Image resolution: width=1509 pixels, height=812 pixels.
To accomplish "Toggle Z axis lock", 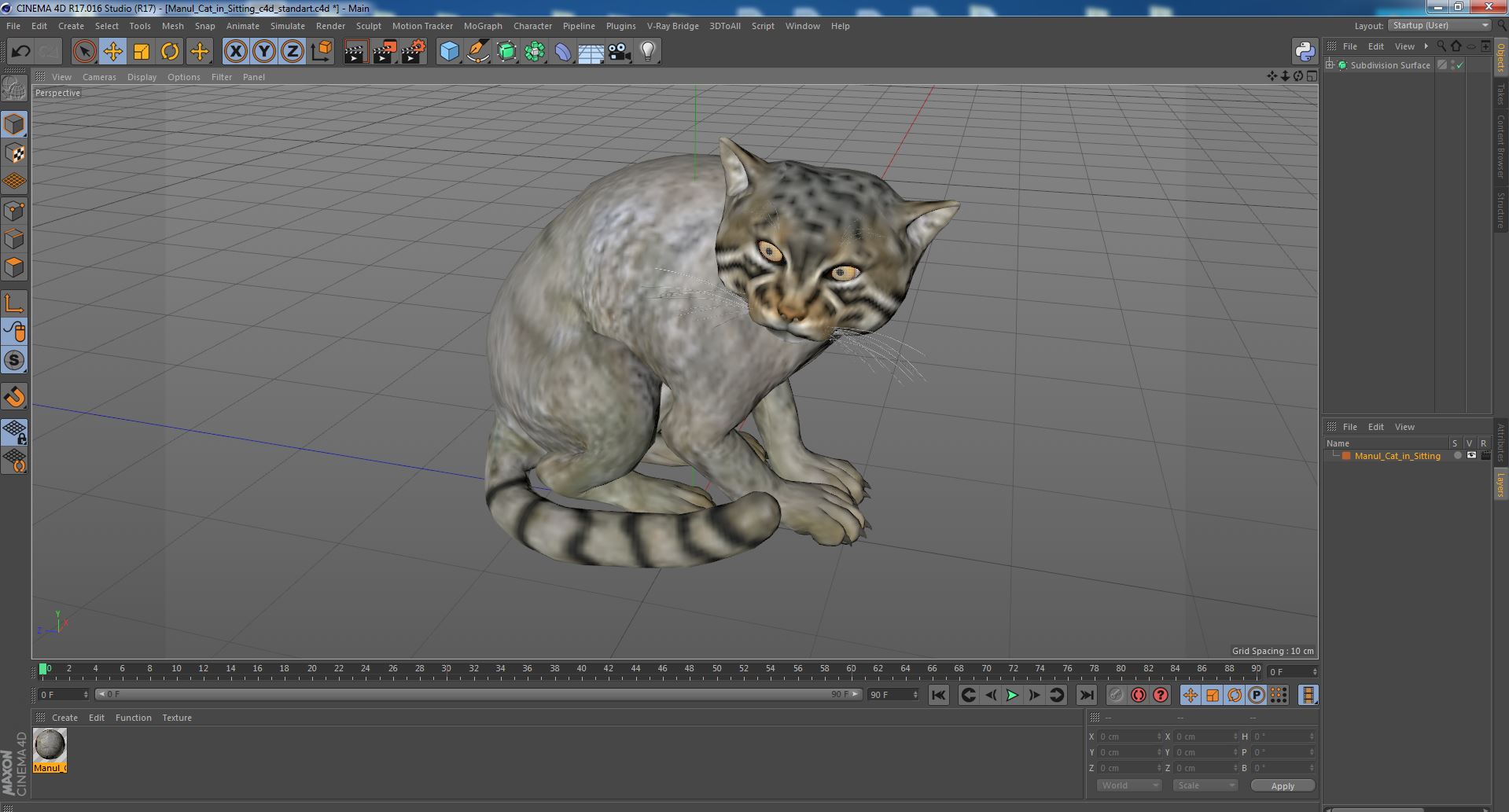I will (x=293, y=52).
